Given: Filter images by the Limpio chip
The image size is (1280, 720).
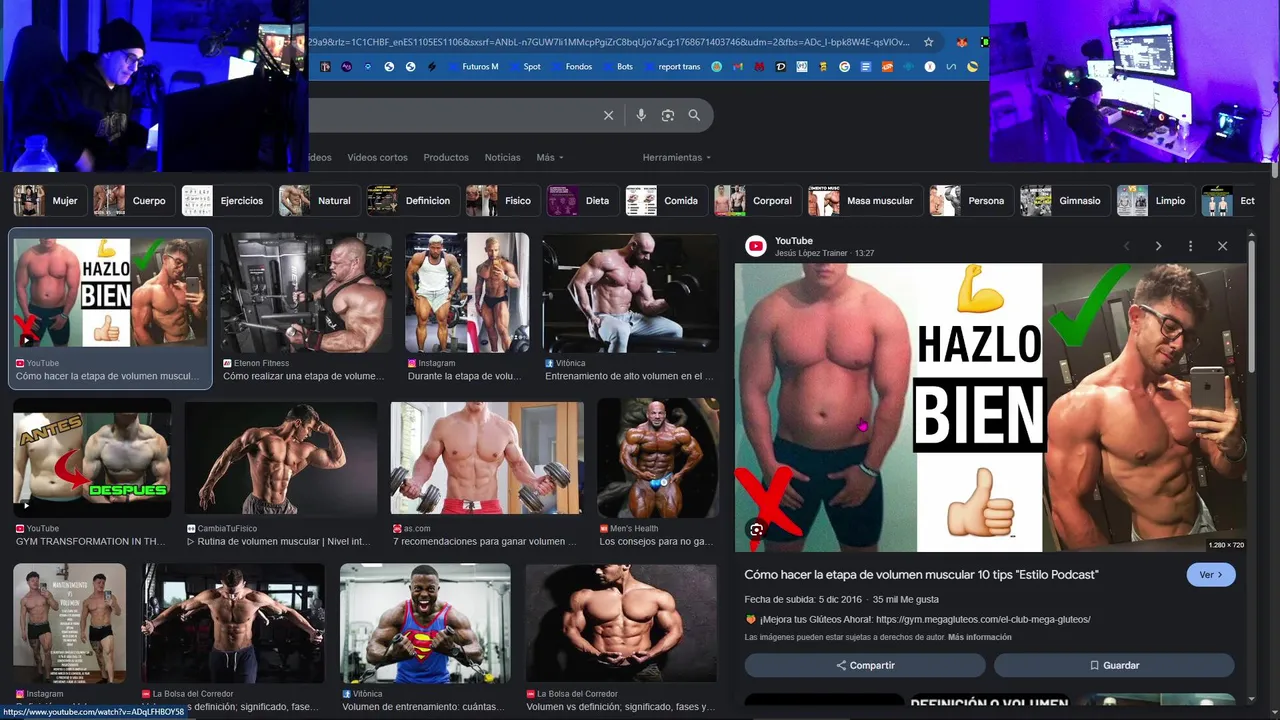Looking at the screenshot, I should [1155, 200].
